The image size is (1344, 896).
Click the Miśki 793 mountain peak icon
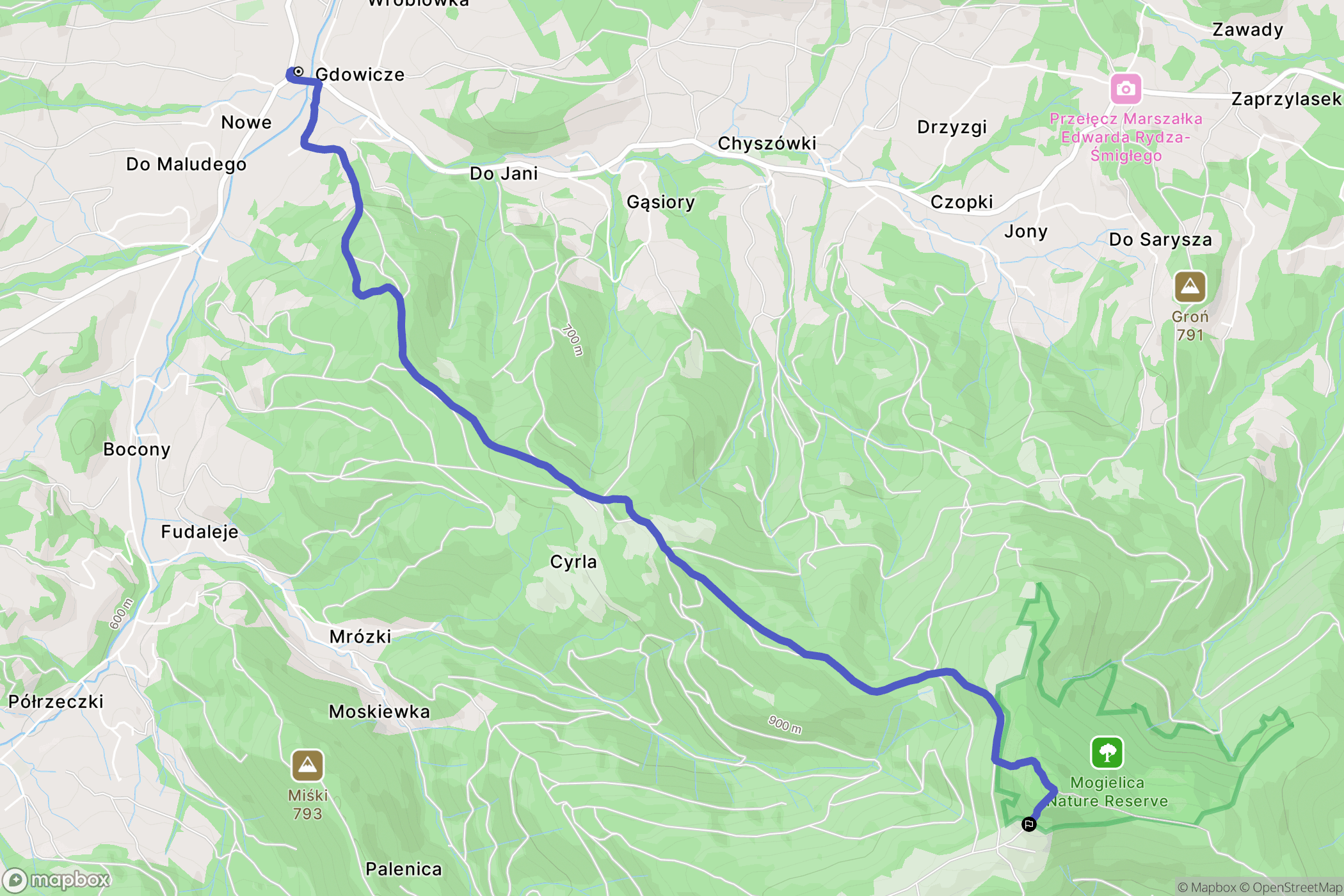307,765
